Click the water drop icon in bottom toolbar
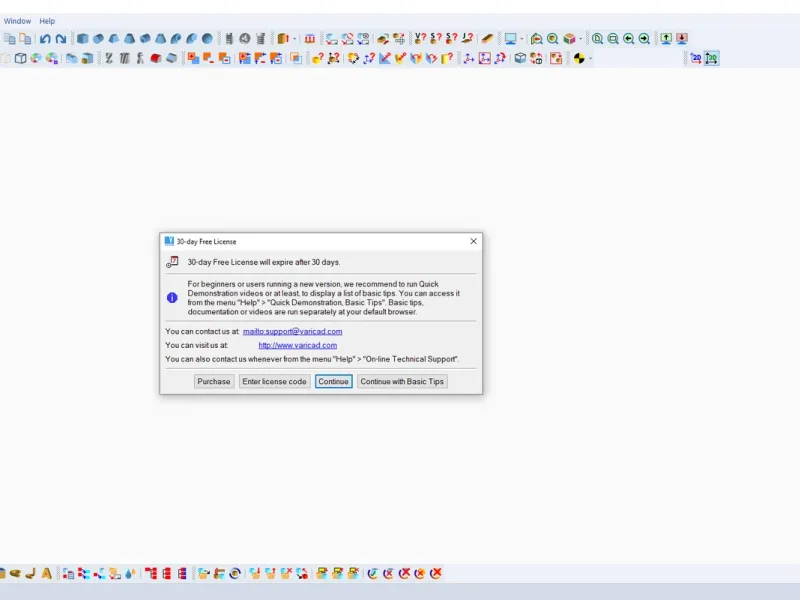 (x=131, y=573)
